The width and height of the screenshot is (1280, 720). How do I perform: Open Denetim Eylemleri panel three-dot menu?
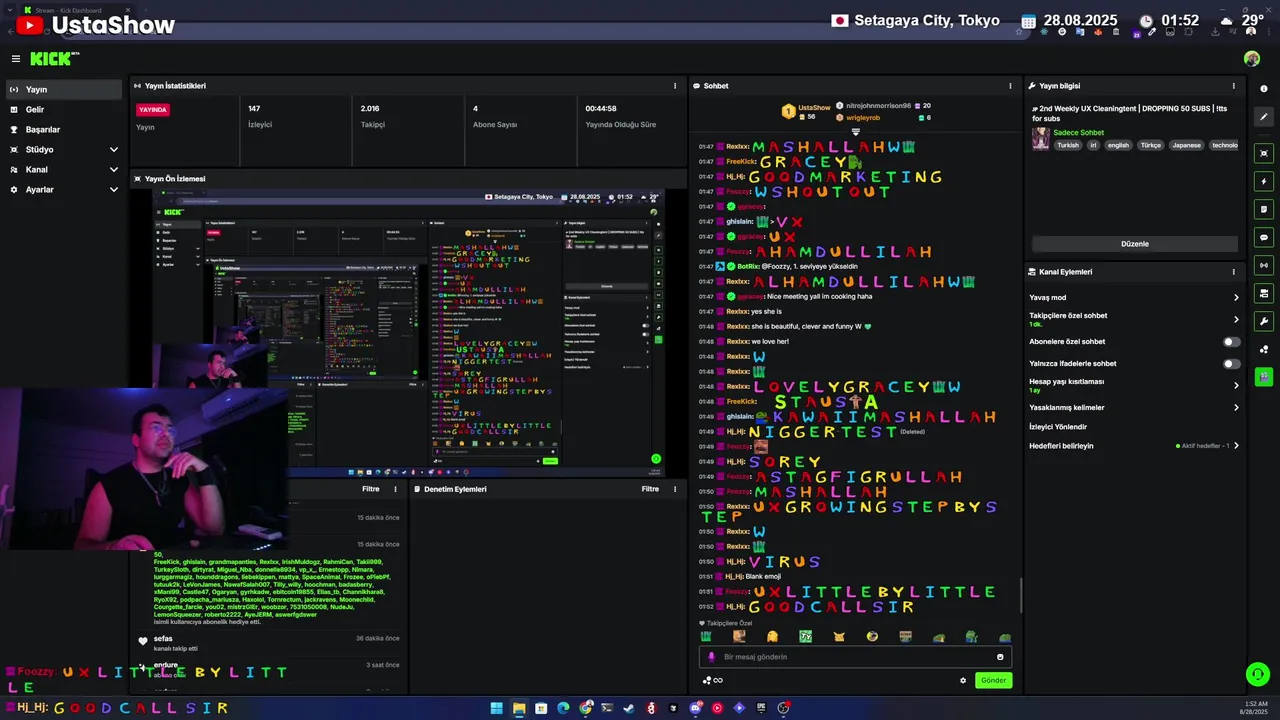pyautogui.click(x=675, y=489)
